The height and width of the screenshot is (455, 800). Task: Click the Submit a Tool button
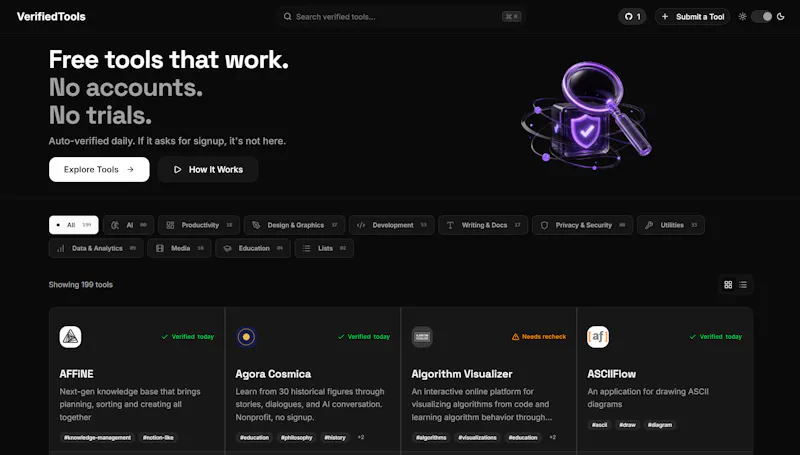[x=692, y=16]
